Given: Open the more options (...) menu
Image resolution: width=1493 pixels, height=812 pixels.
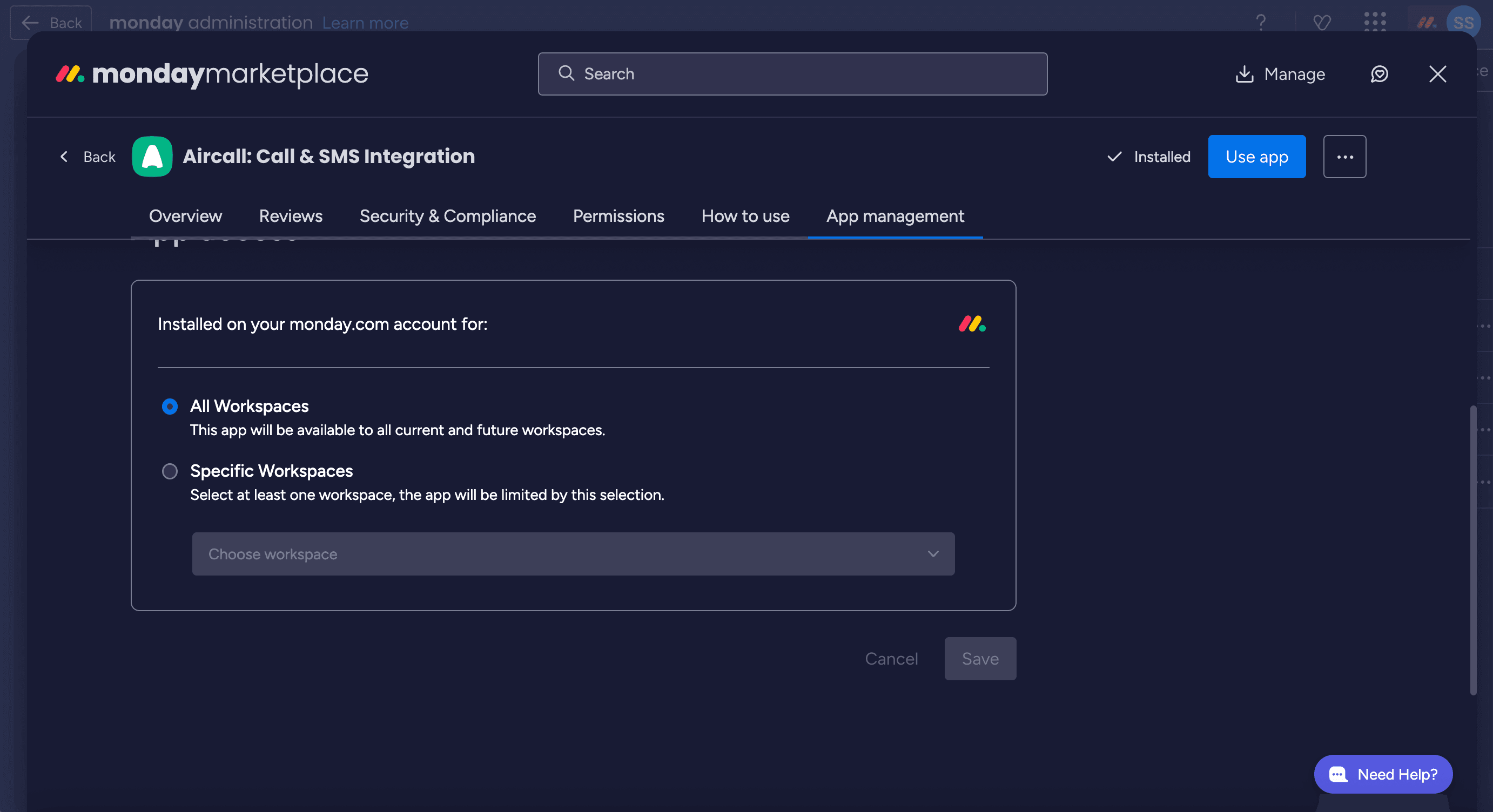Looking at the screenshot, I should [x=1344, y=157].
